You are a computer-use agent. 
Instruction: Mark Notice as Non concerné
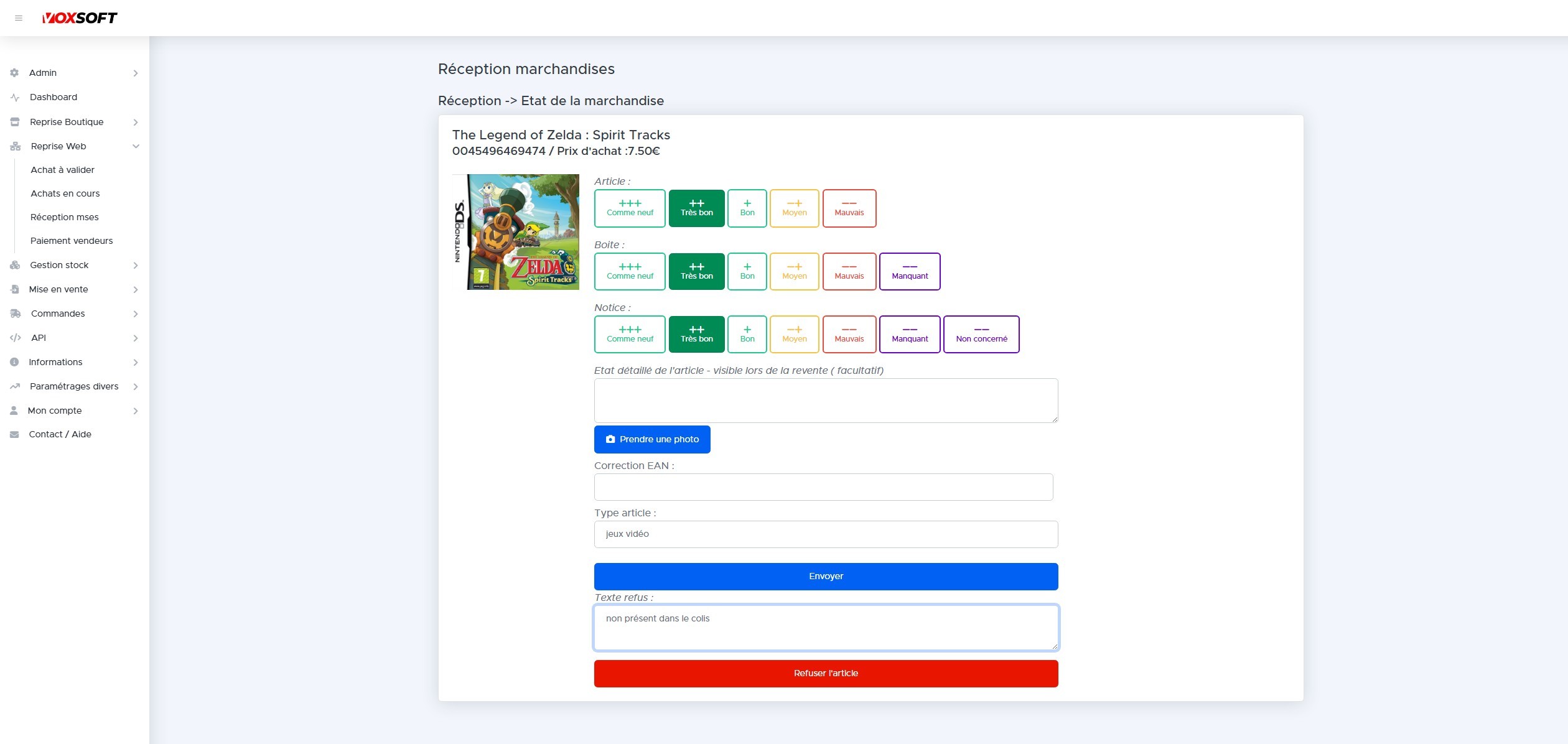(981, 335)
